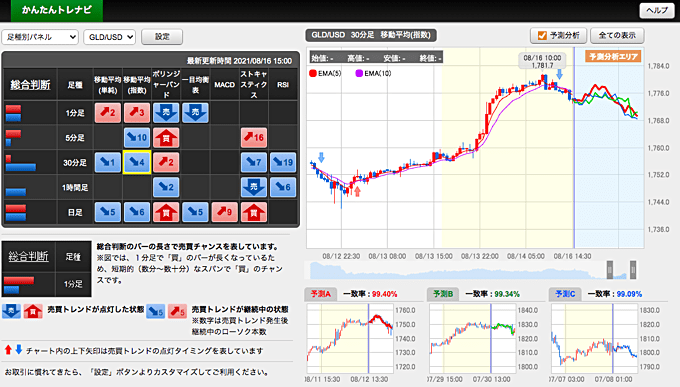Image resolution: width=680 pixels, height=387 pixels.
Task: Click 1分足 simple moving average buy 2 icon
Action: 108,113
